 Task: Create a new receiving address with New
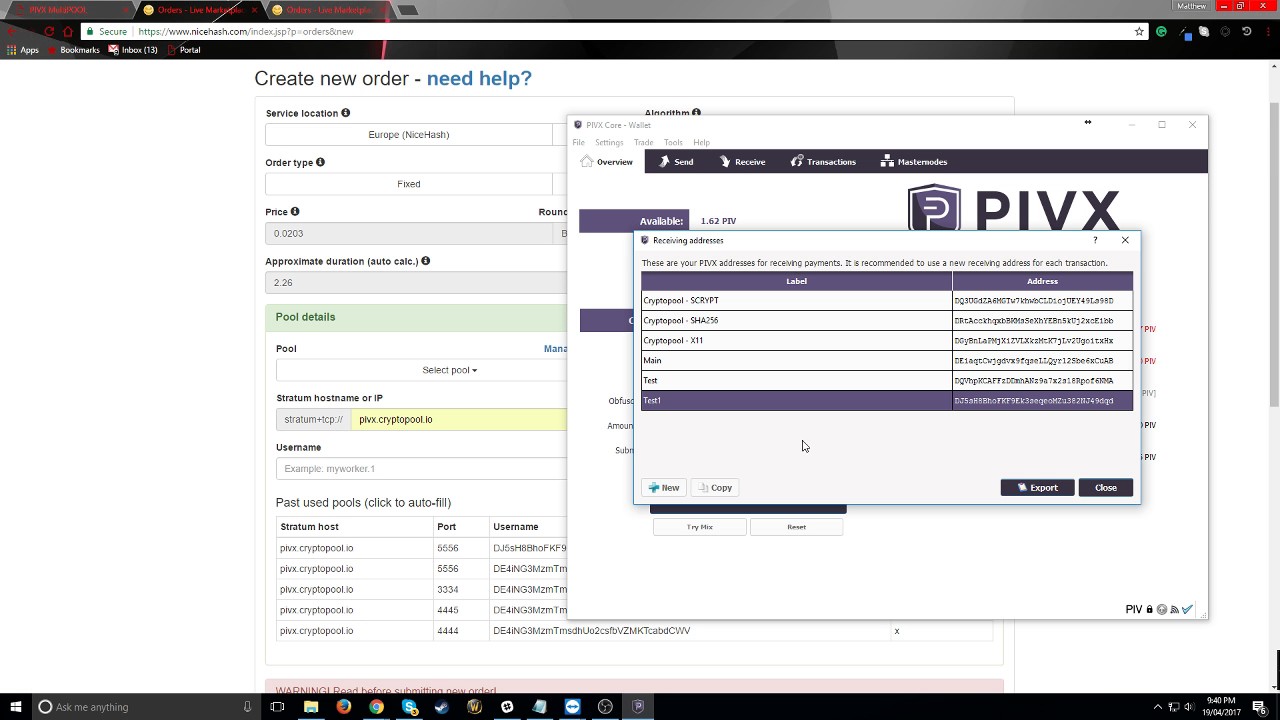coord(663,488)
